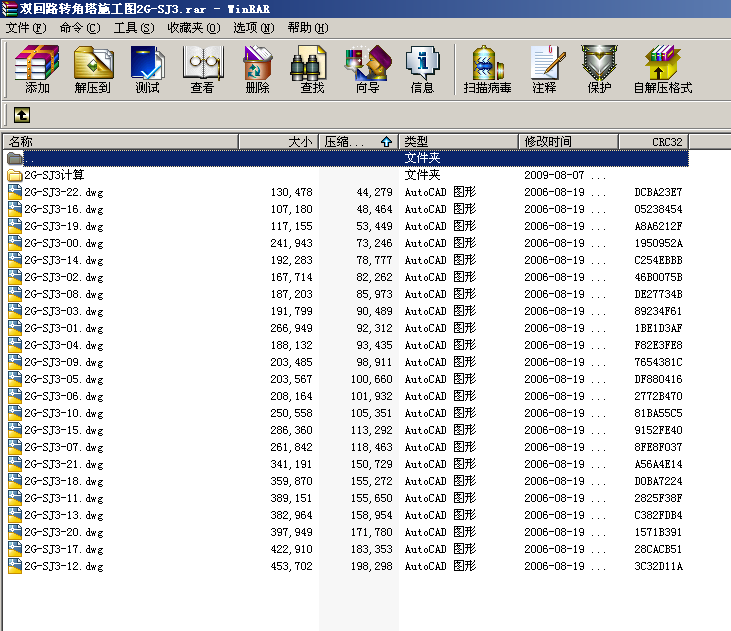This screenshot has height=631, width=731.
Task: Select file 2G-SJ3-16.dwg
Action: coord(347,209)
